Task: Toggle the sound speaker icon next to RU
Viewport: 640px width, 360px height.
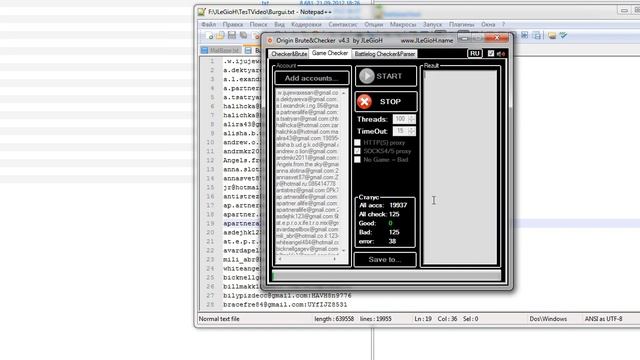Action: click(501, 53)
